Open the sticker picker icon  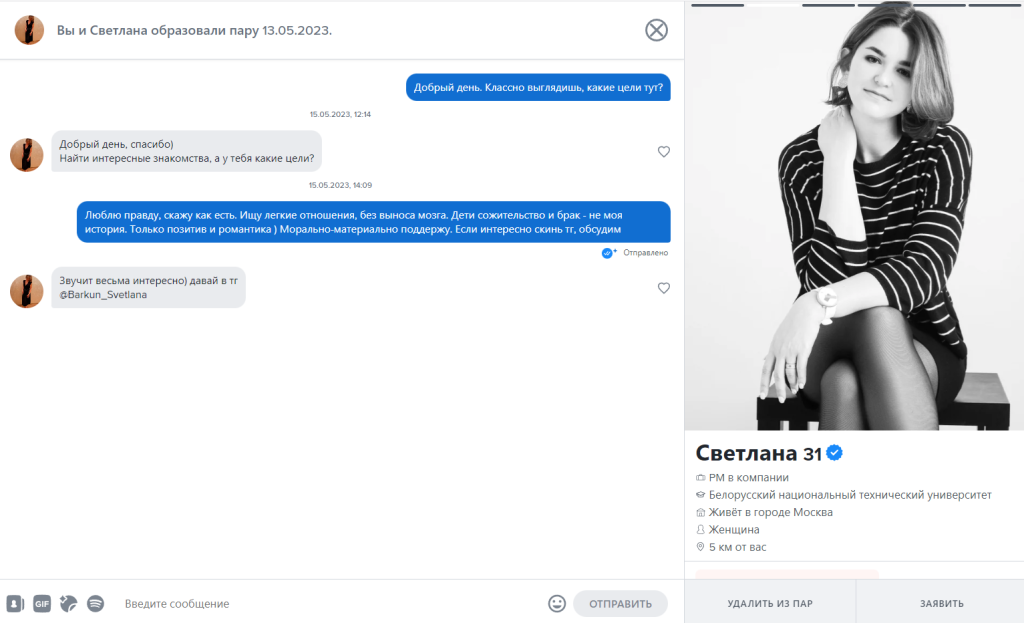point(69,603)
